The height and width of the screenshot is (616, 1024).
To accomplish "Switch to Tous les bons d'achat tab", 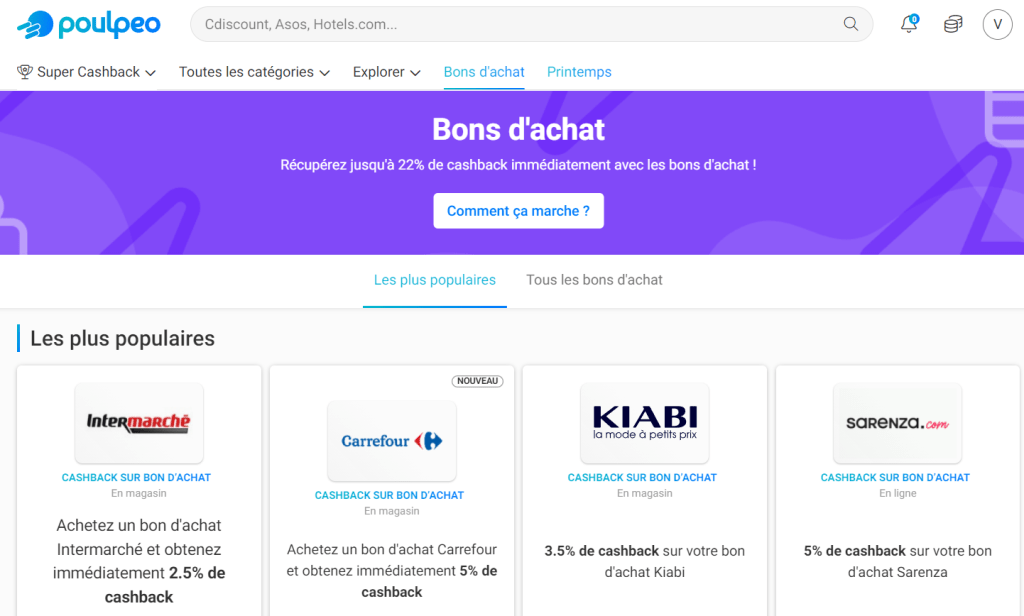I will coord(594,280).
